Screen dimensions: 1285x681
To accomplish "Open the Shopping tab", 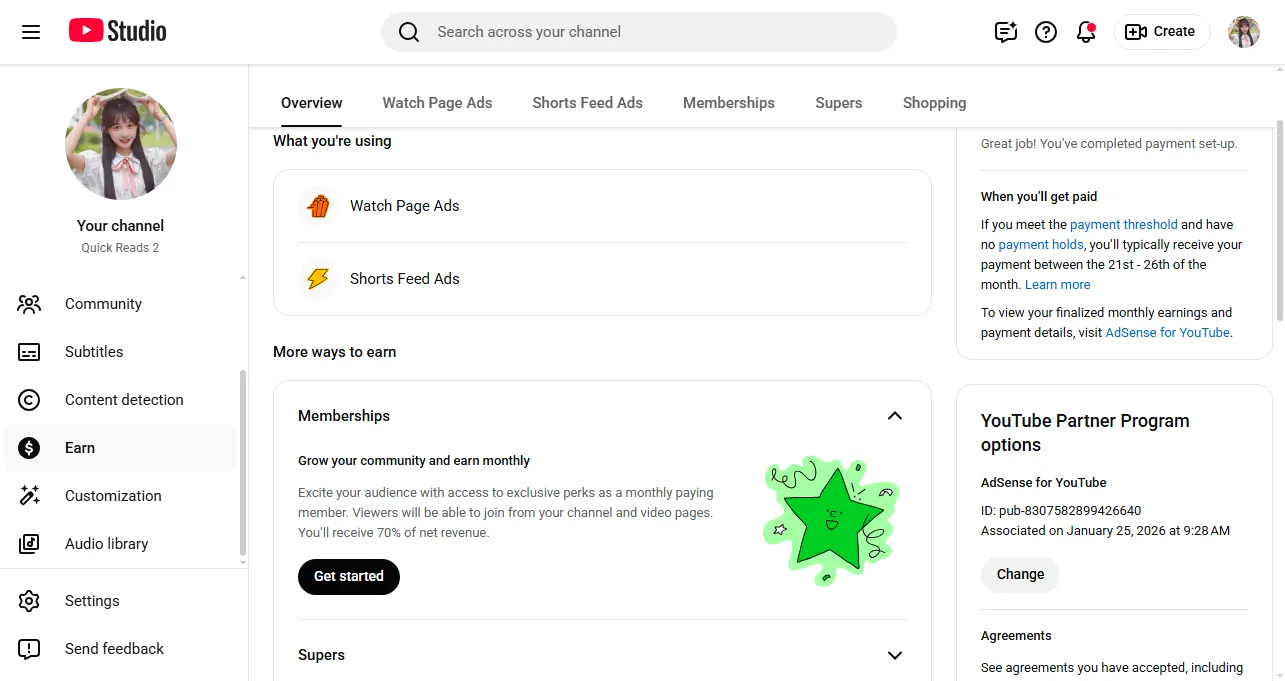I will (934, 103).
